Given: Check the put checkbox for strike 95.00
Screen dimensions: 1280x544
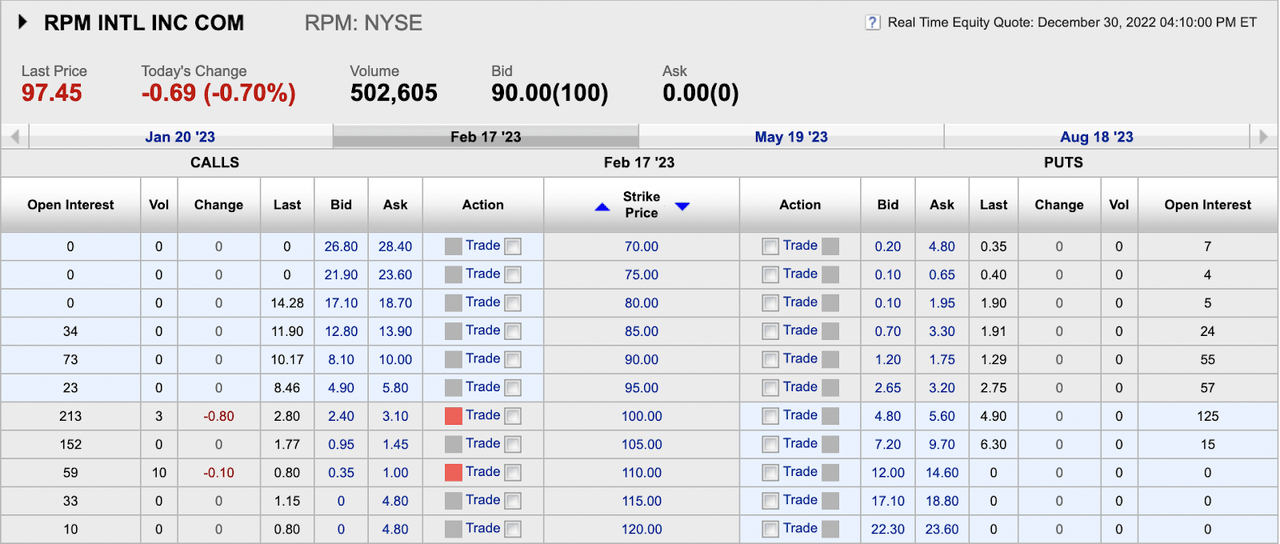Looking at the screenshot, I should pyautogui.click(x=770, y=388).
